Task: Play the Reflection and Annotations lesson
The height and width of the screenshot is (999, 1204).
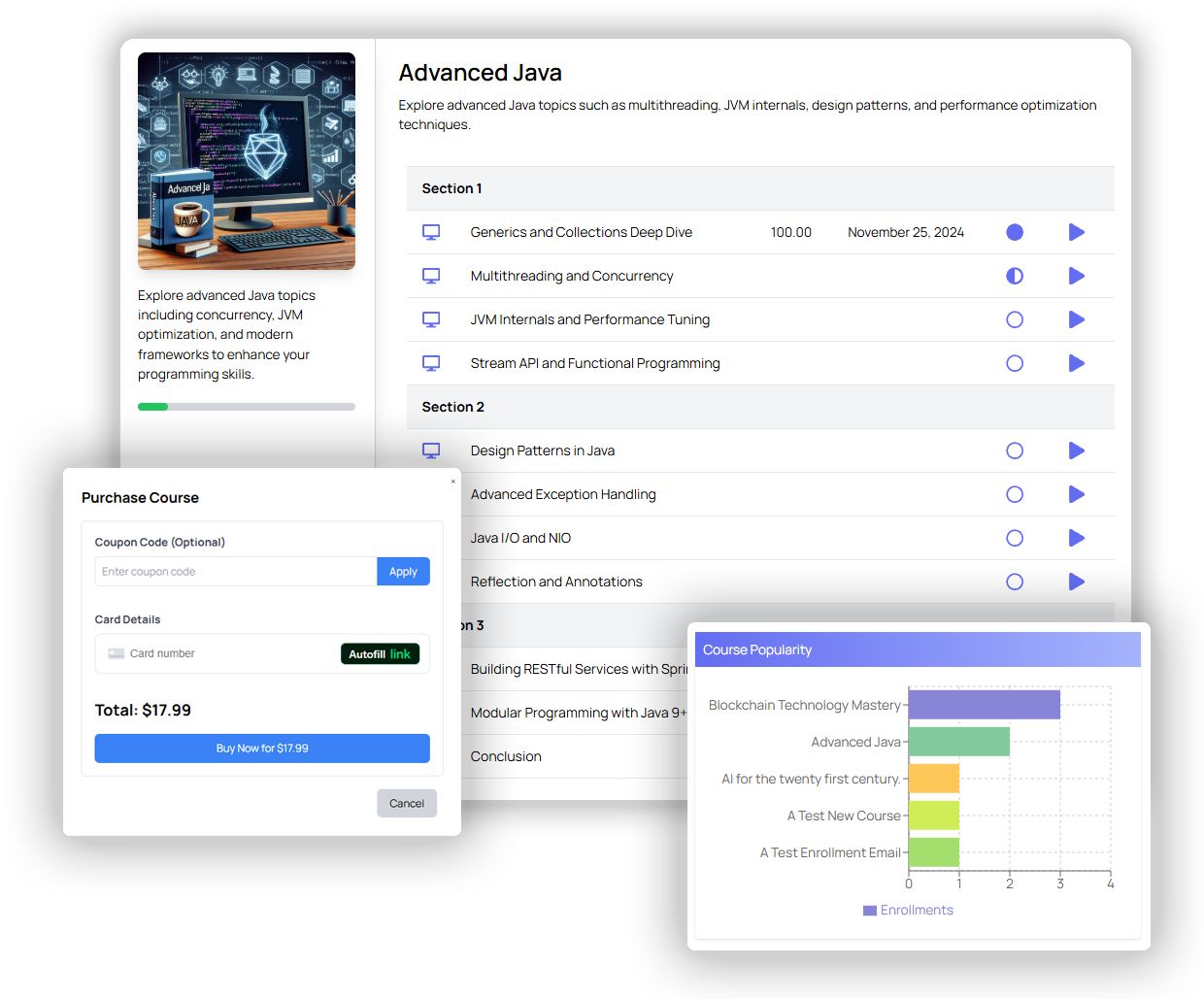Action: point(1076,582)
